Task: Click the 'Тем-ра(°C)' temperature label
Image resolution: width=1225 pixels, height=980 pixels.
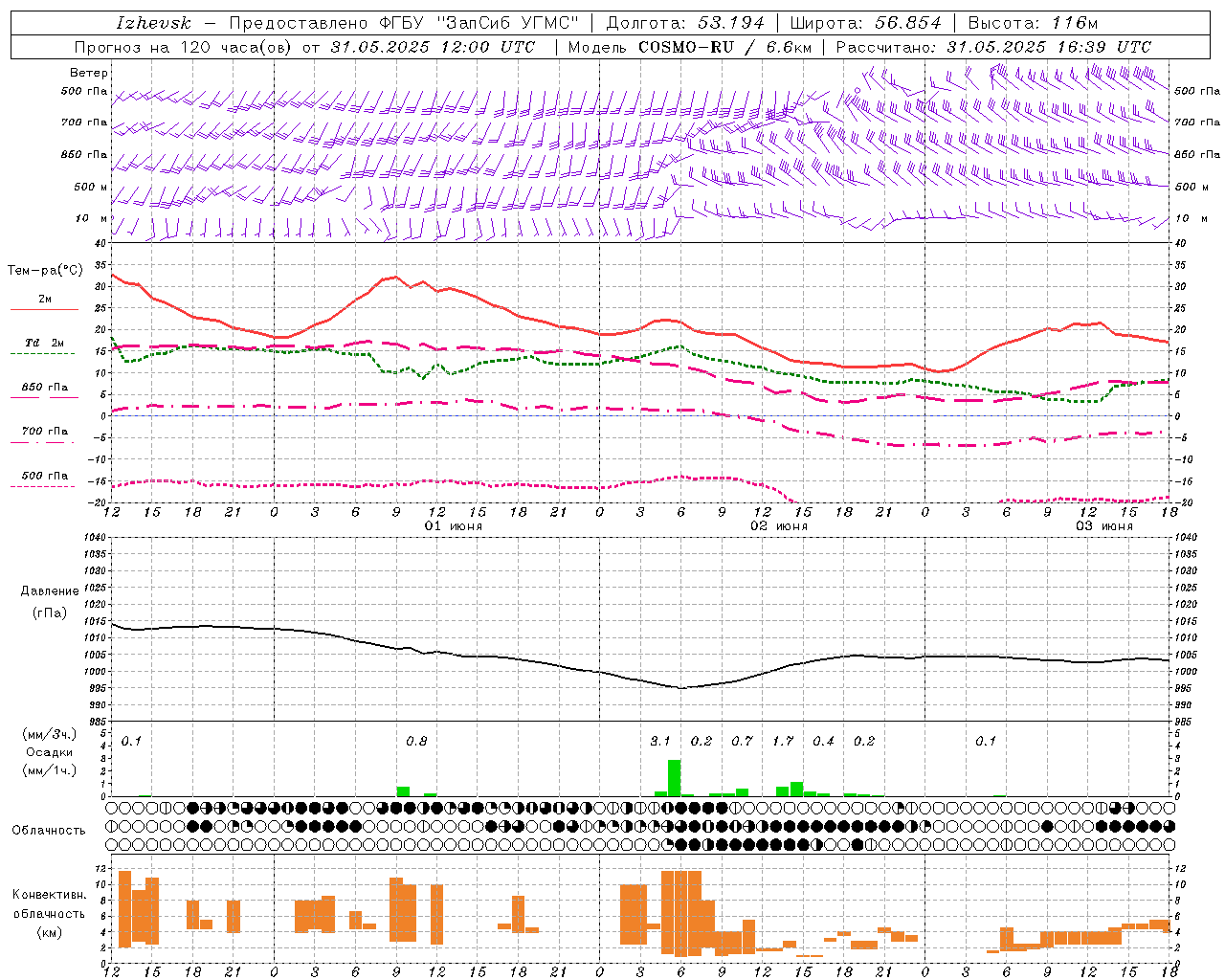Action: (45, 271)
